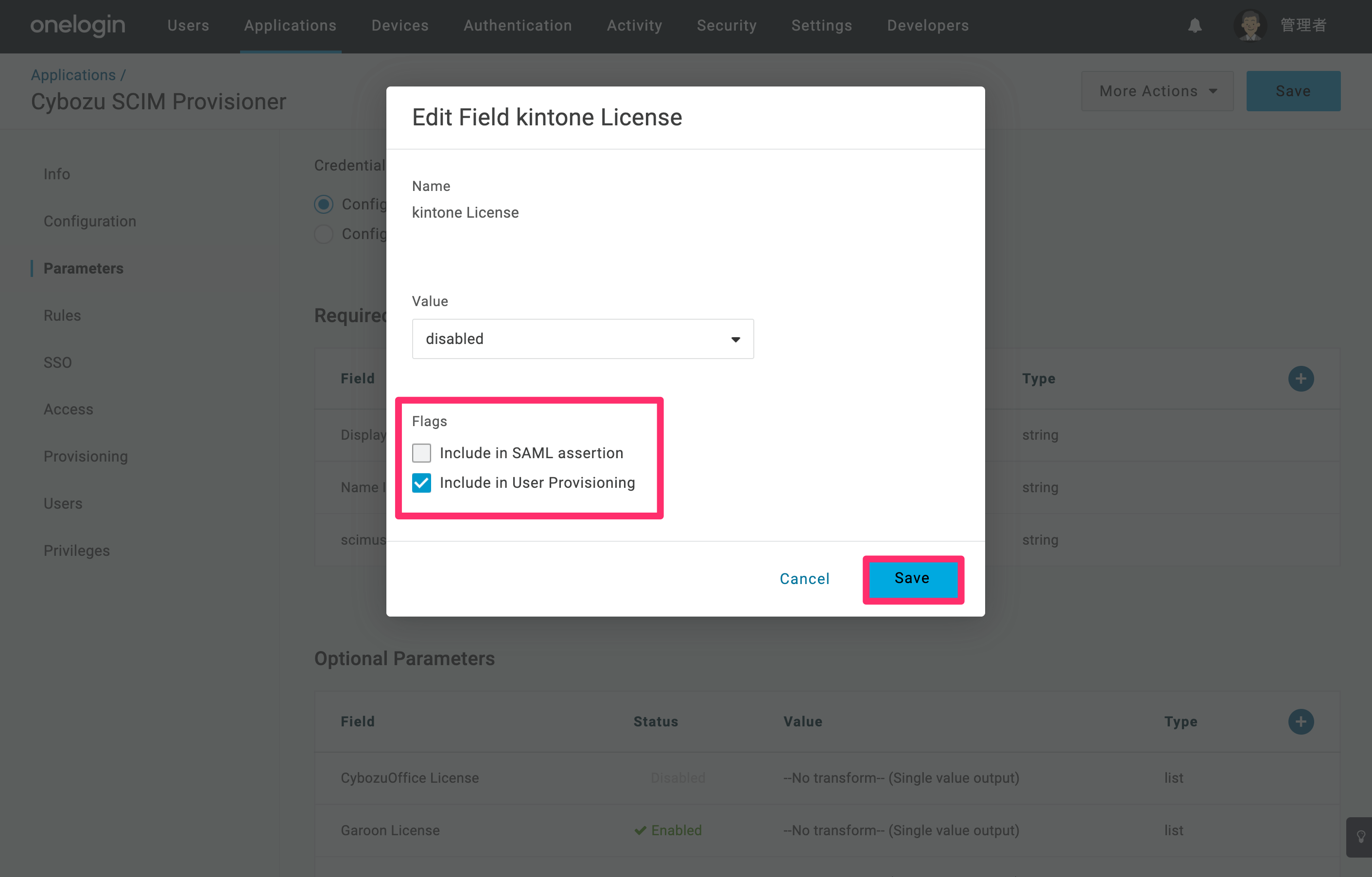
Task: Open the Applications top menu
Action: 290,26
